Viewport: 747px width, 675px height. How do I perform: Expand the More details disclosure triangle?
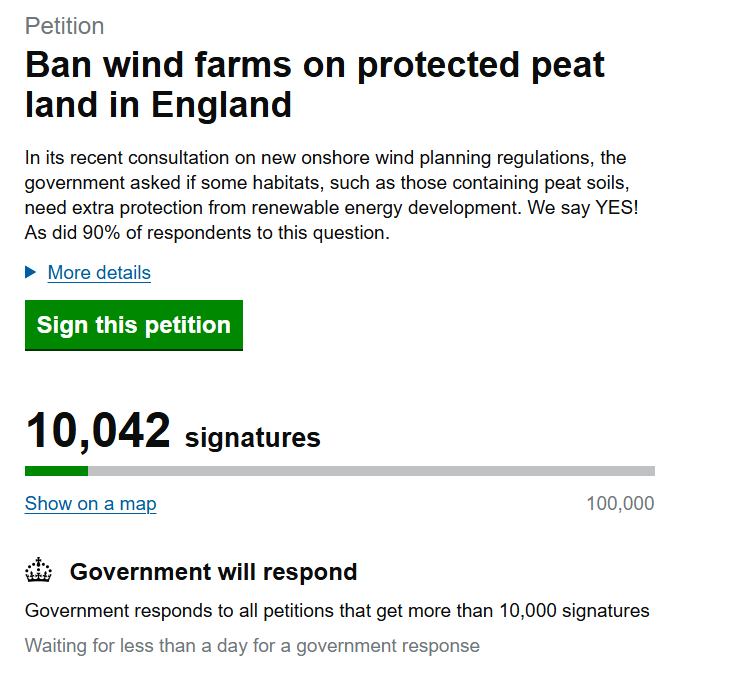tap(30, 272)
